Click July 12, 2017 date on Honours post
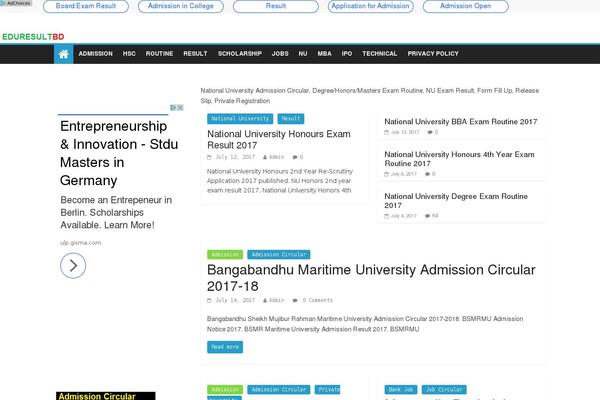Viewport: 600px width, 400px height. coord(235,157)
